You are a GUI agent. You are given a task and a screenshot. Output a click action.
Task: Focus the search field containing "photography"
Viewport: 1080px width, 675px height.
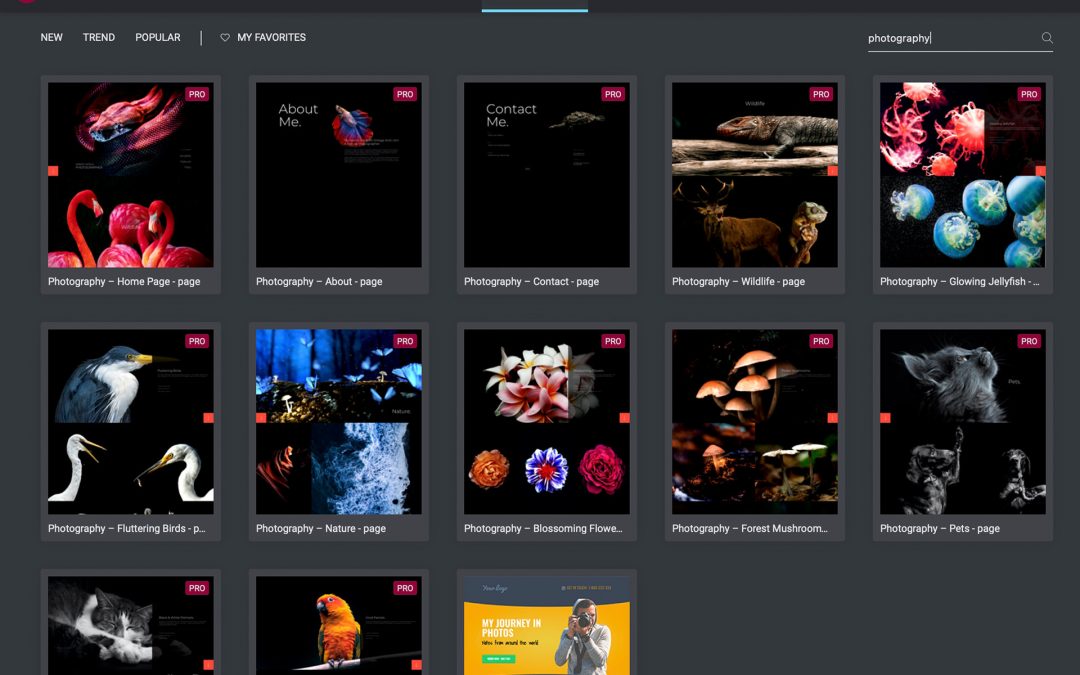point(950,38)
